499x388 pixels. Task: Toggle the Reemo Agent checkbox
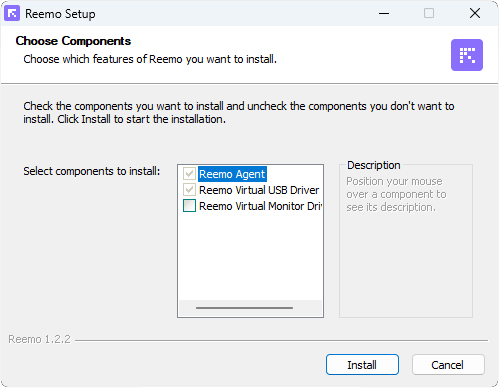tap(189, 174)
